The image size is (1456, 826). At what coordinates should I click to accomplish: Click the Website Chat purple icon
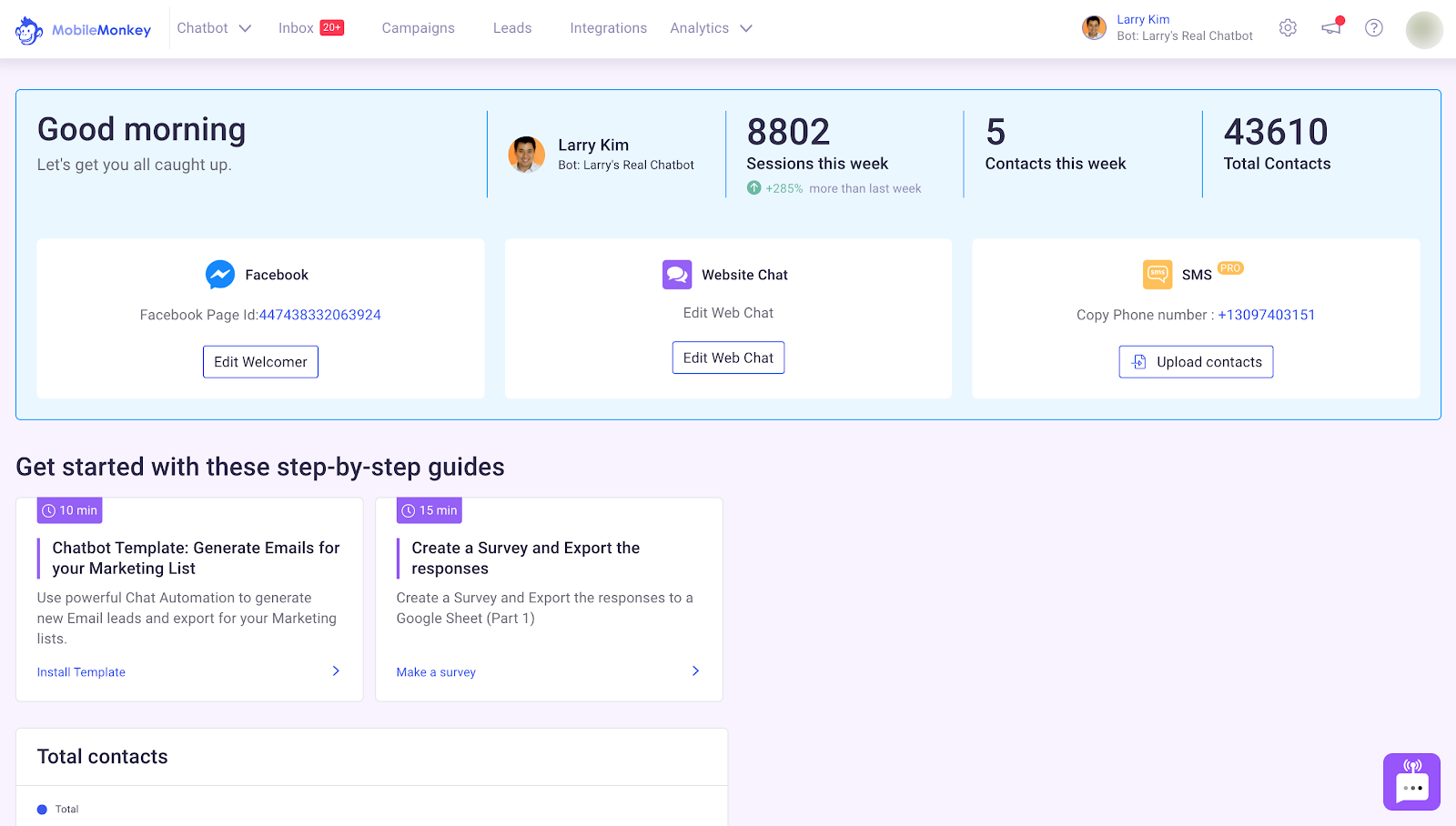(x=677, y=275)
